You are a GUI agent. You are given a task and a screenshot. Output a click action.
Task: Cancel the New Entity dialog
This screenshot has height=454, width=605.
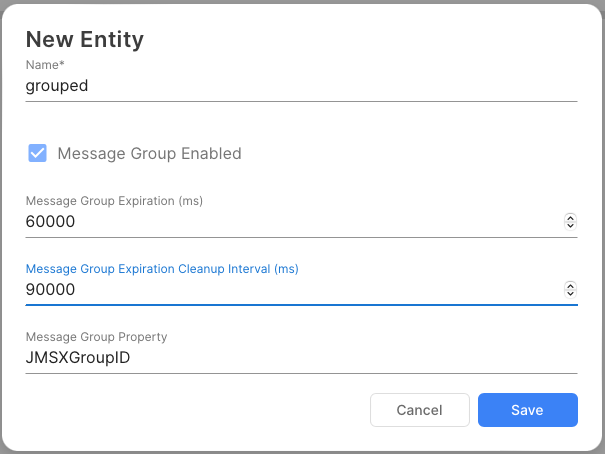[419, 410]
